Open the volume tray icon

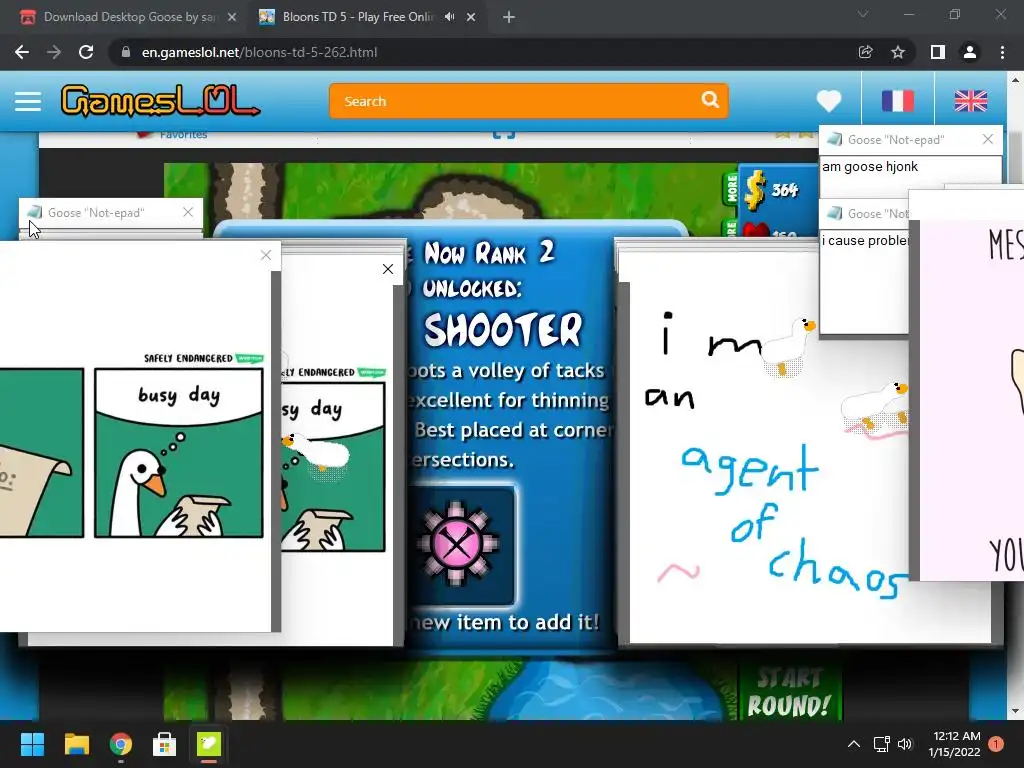(x=904, y=744)
